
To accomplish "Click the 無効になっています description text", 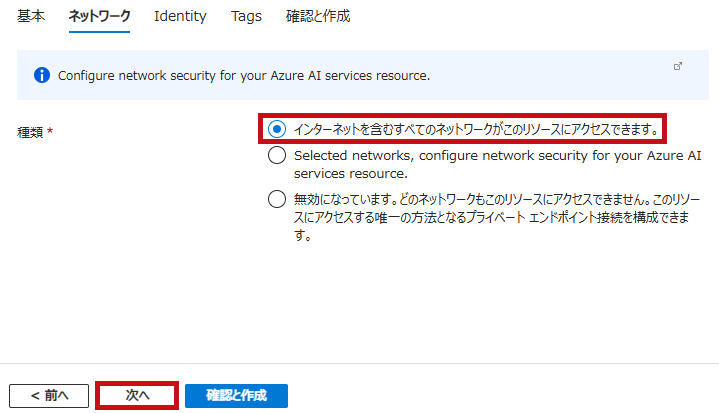I will 497,217.
